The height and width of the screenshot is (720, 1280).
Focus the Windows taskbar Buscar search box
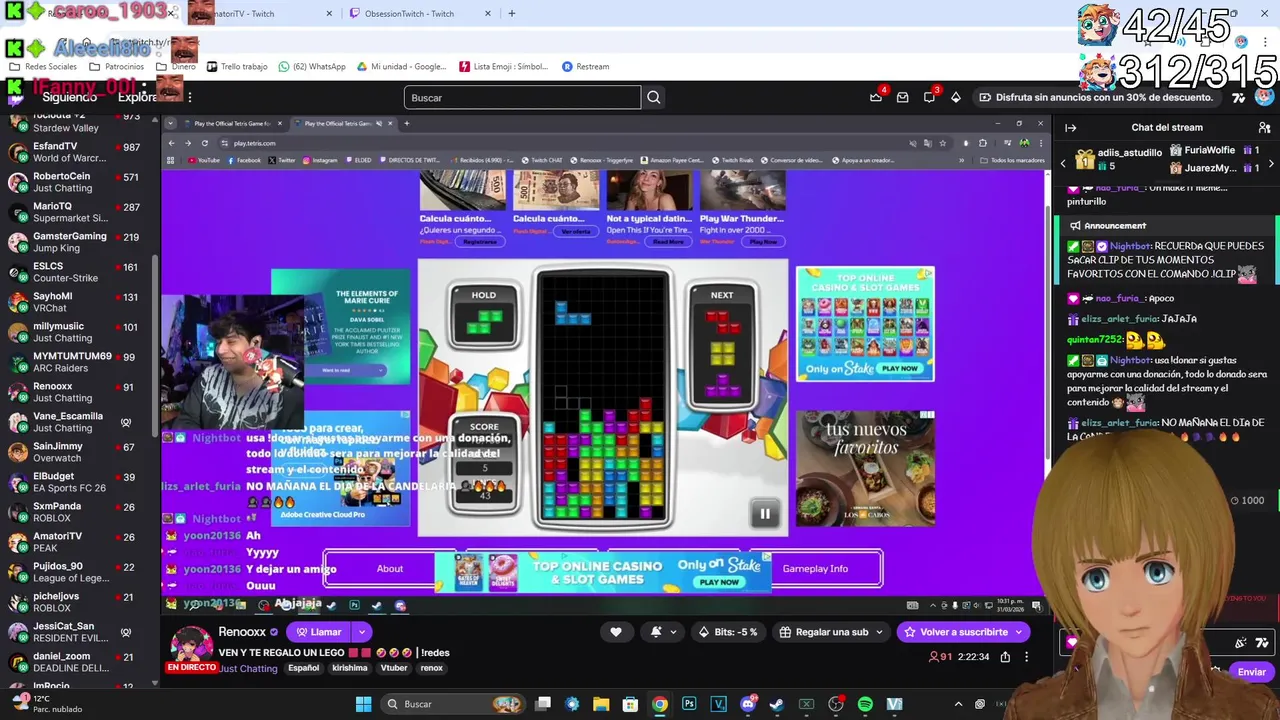(x=455, y=704)
